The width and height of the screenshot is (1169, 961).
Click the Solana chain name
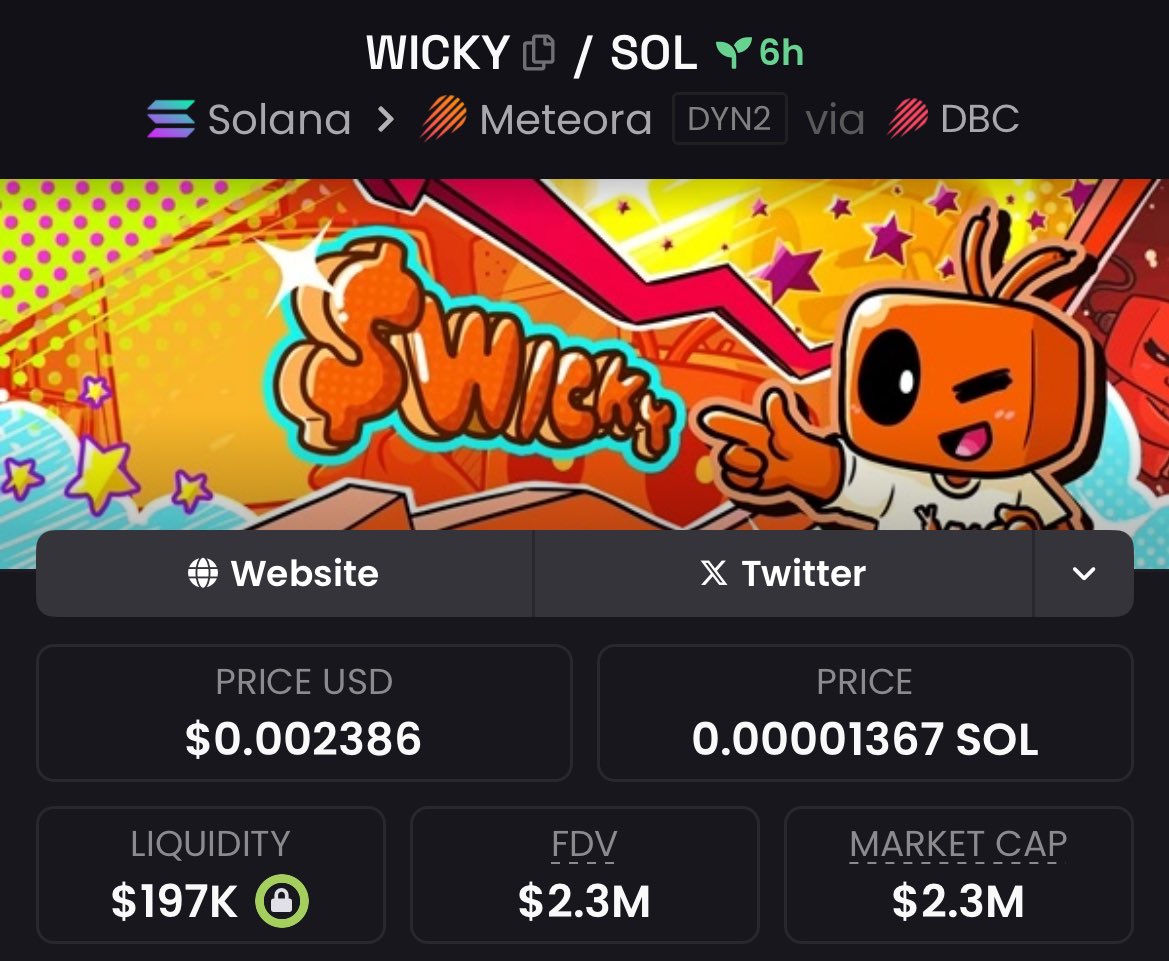pos(280,119)
